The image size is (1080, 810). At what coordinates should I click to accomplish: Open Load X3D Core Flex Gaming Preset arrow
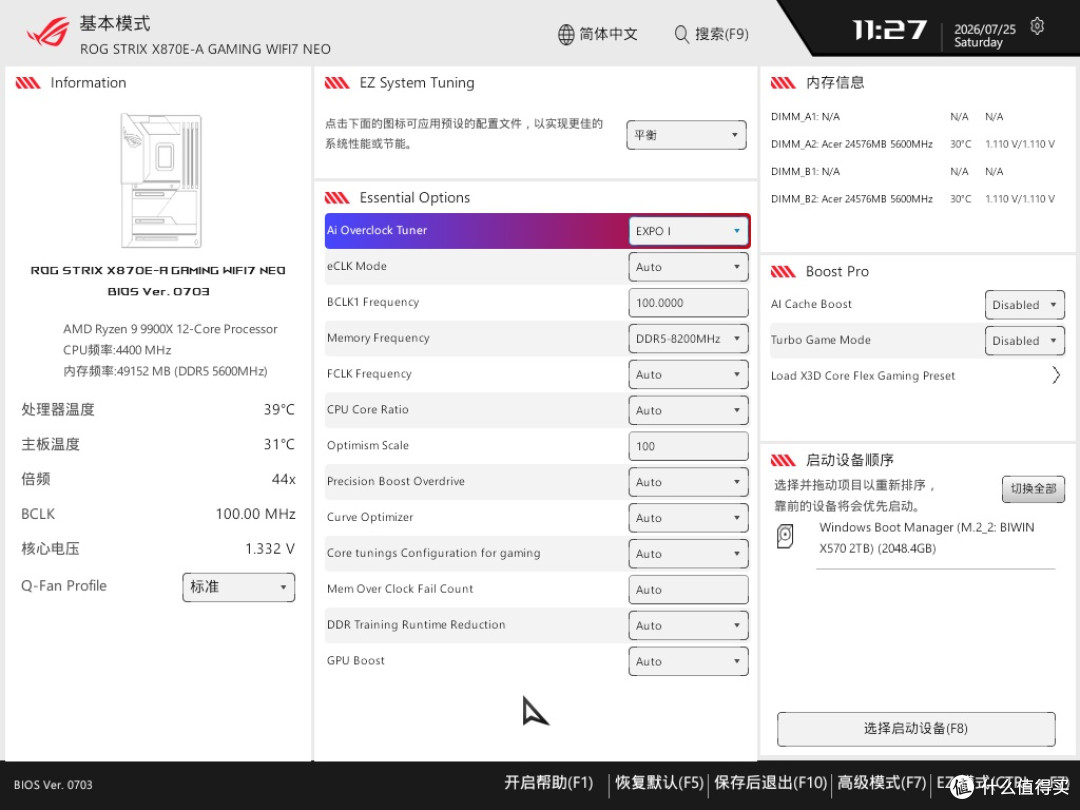(1056, 375)
